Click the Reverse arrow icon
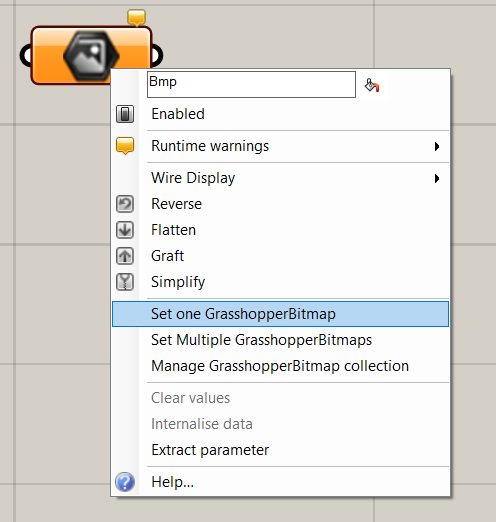The width and height of the screenshot is (496, 522). [x=125, y=204]
